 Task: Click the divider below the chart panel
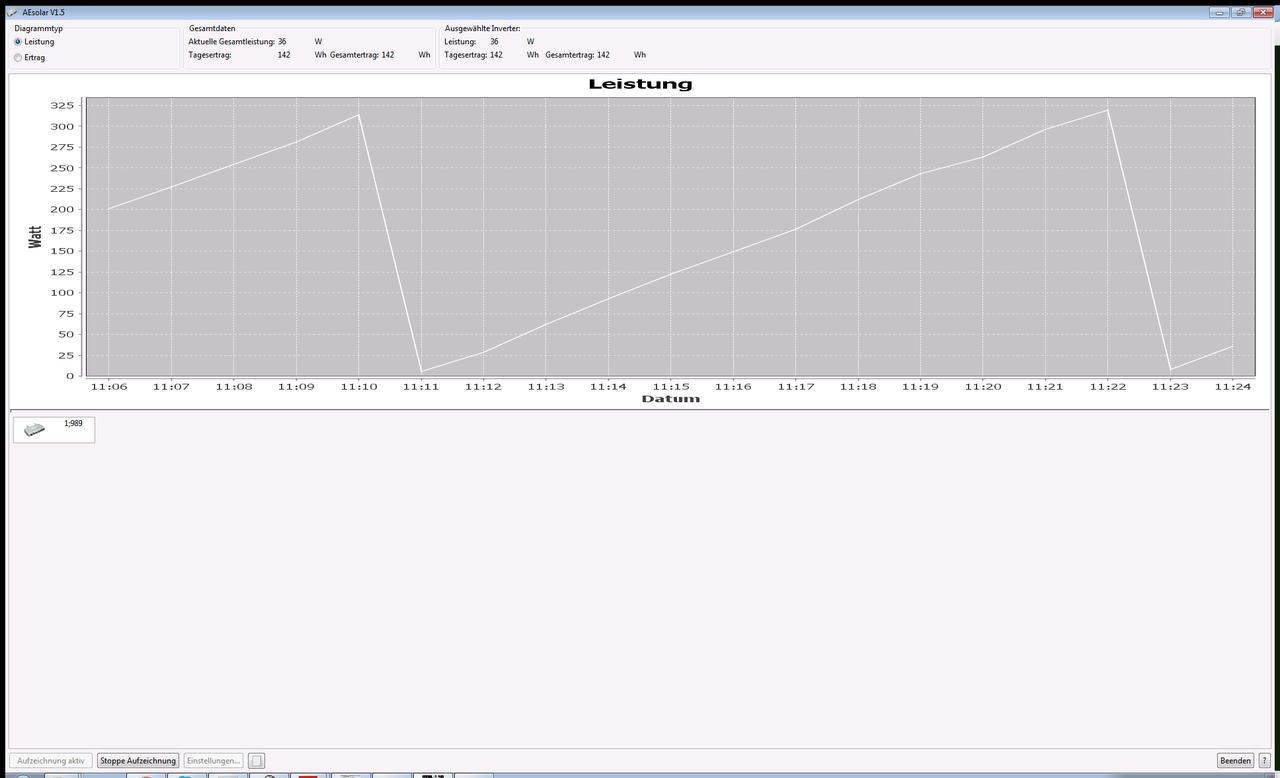pyautogui.click(x=640, y=410)
